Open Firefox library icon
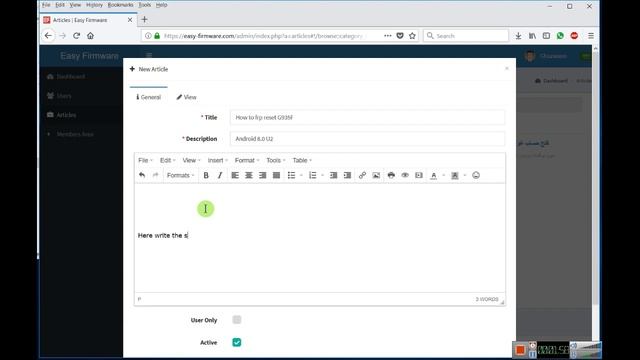This screenshot has width=640, height=360. (532, 36)
